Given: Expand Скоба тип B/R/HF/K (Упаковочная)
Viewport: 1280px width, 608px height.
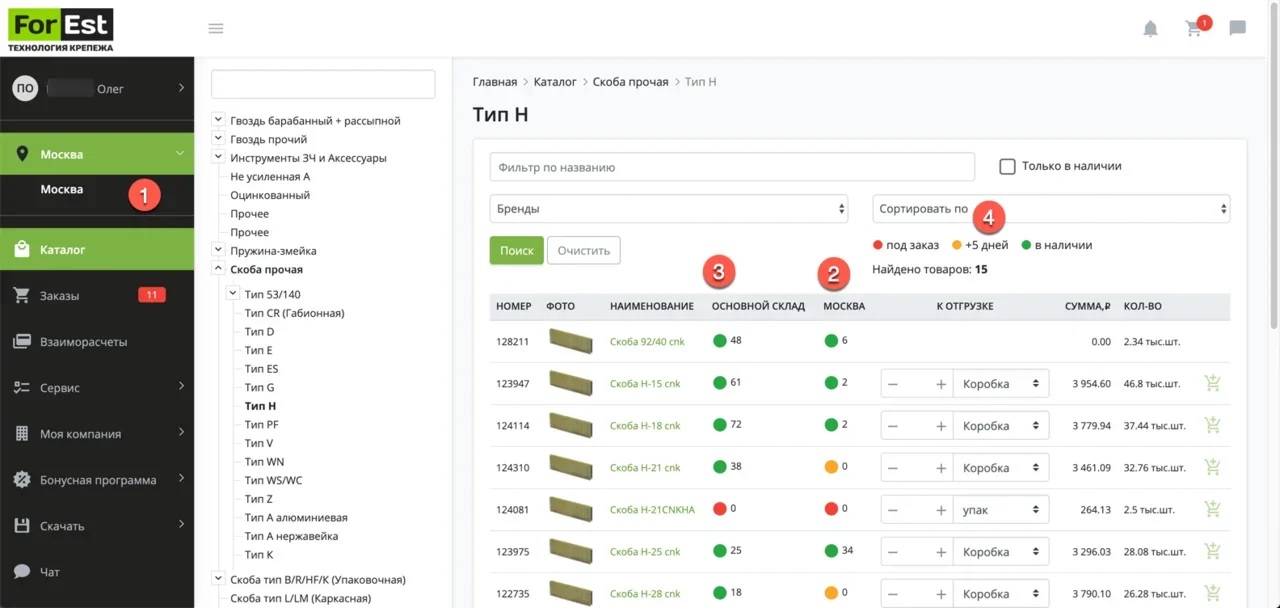Looking at the screenshot, I should coord(218,579).
